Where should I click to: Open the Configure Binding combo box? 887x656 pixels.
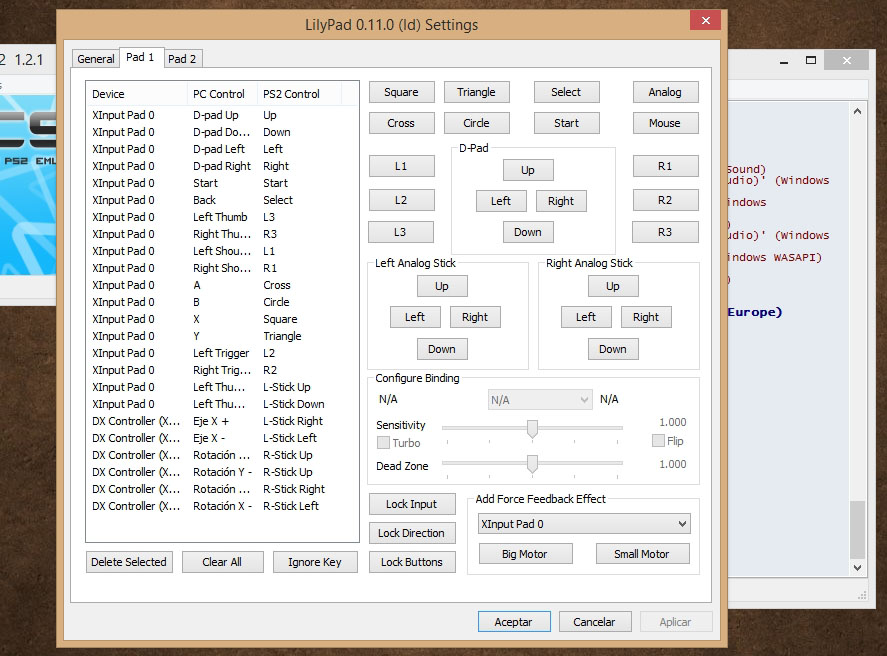[540, 398]
